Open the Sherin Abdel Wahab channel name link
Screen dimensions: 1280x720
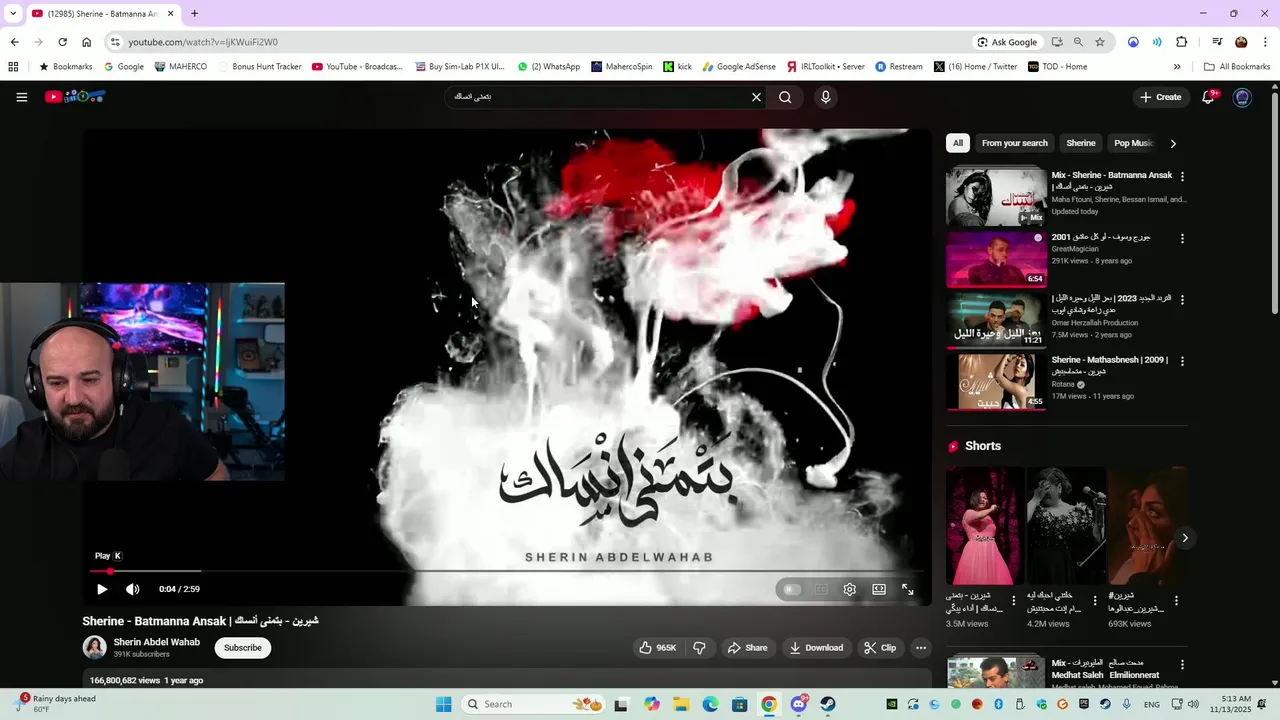(x=157, y=642)
